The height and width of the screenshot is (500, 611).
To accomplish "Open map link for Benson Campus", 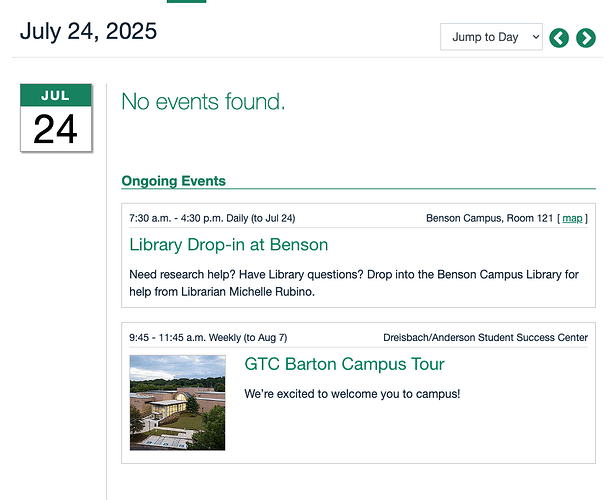I will (572, 218).
